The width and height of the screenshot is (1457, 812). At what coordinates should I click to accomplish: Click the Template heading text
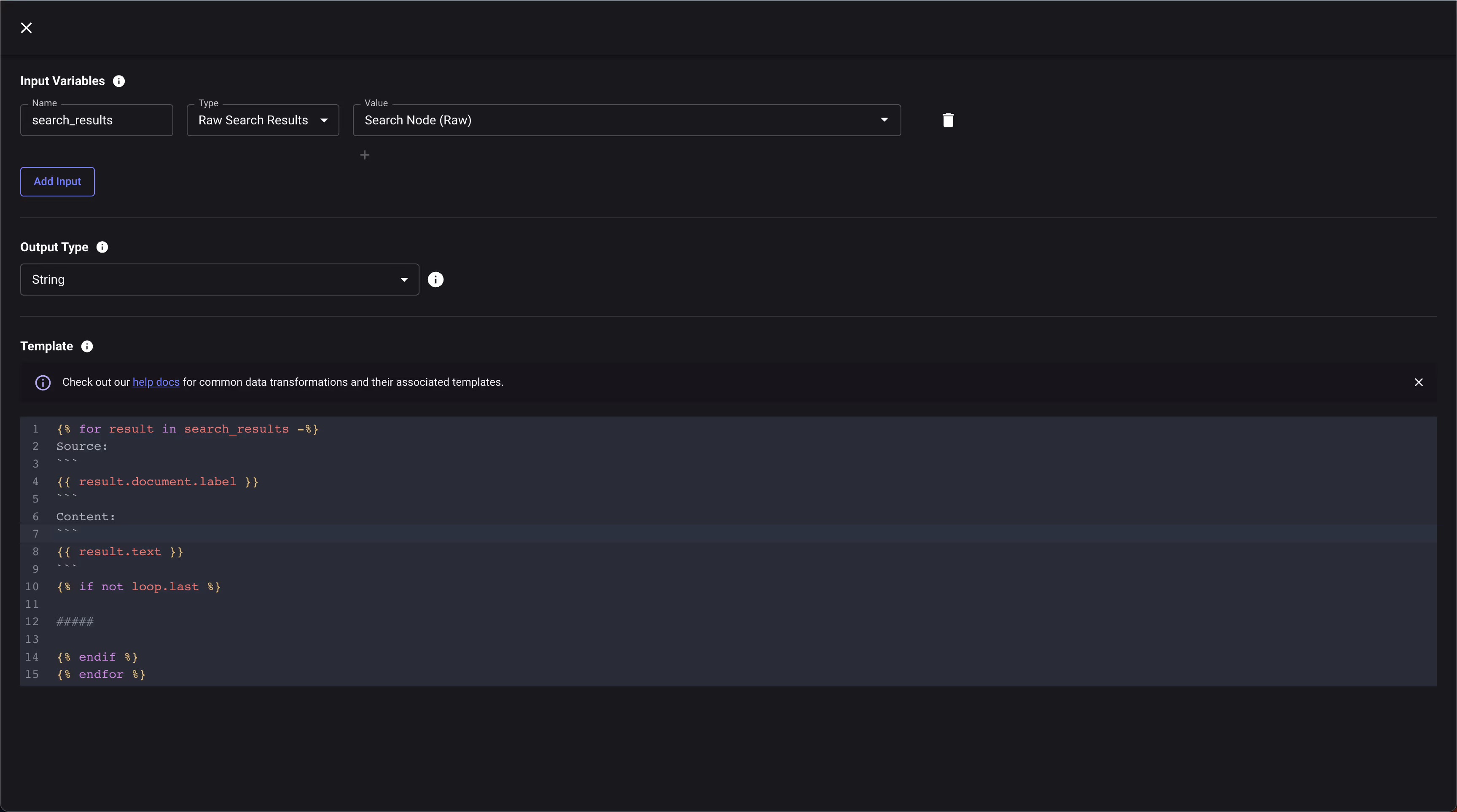tap(47, 346)
